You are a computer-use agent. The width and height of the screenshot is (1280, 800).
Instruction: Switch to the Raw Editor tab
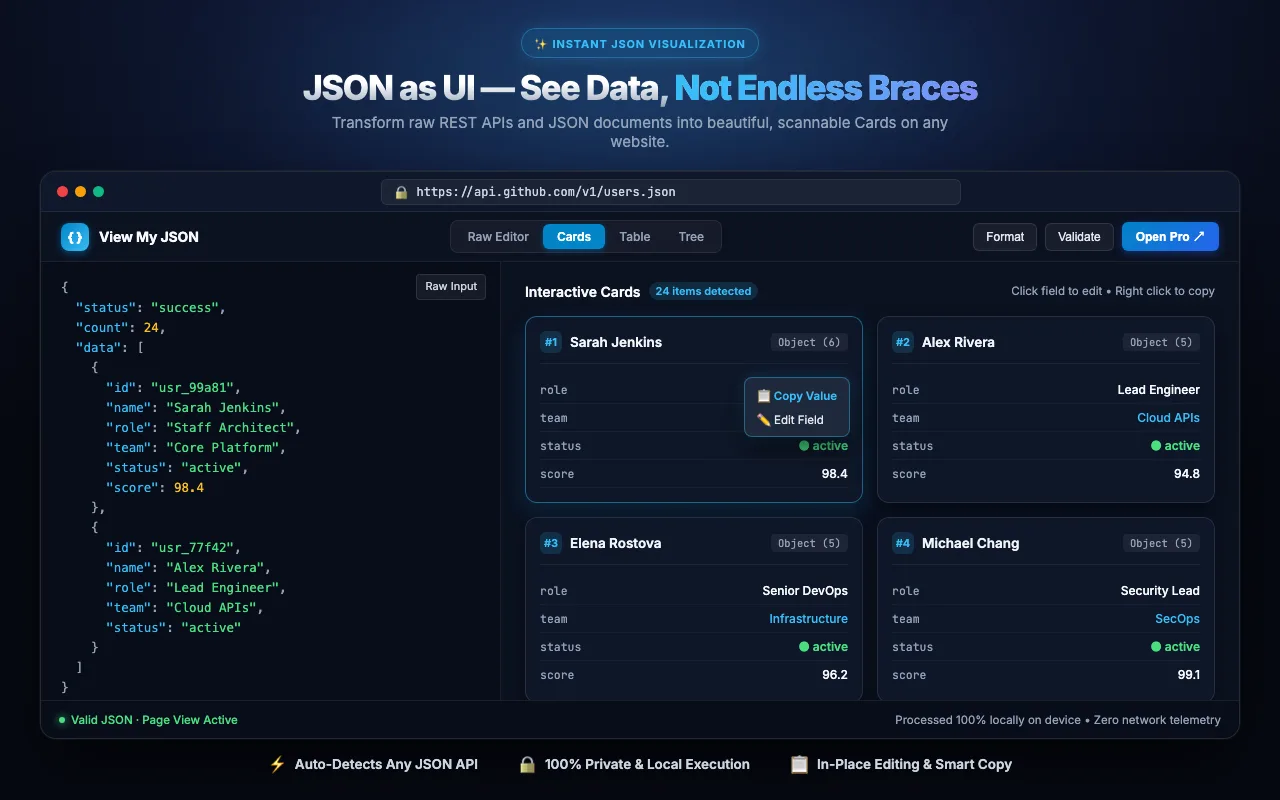[x=498, y=237]
